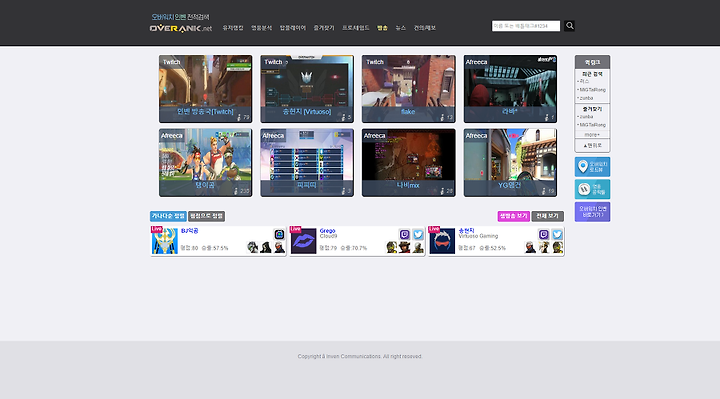
Task: Select MIG TaiRong under sidebar 즐겨찾기 list
Action: point(592,125)
